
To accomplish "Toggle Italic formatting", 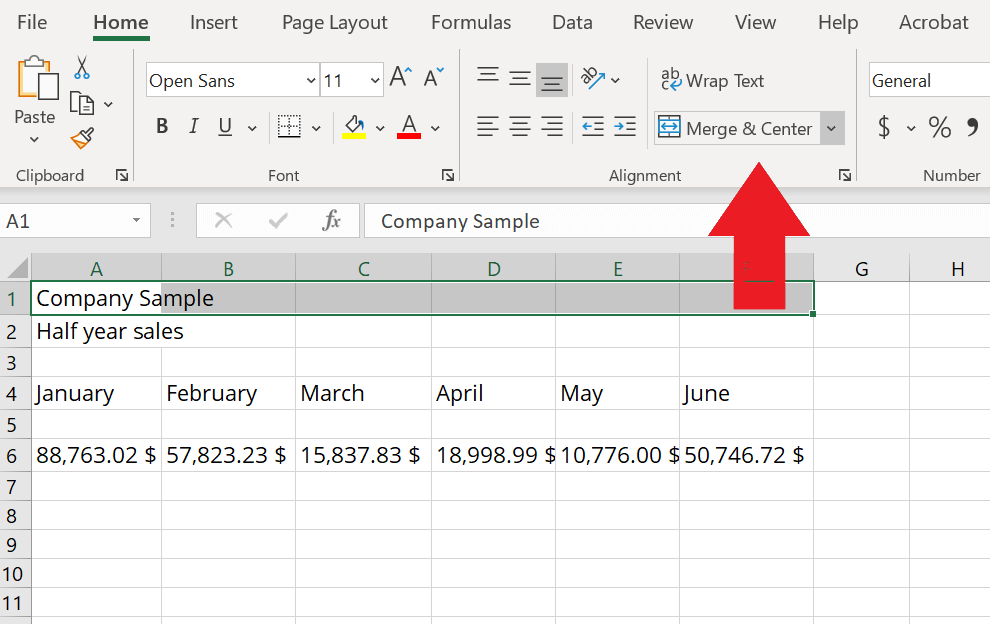I will (194, 127).
